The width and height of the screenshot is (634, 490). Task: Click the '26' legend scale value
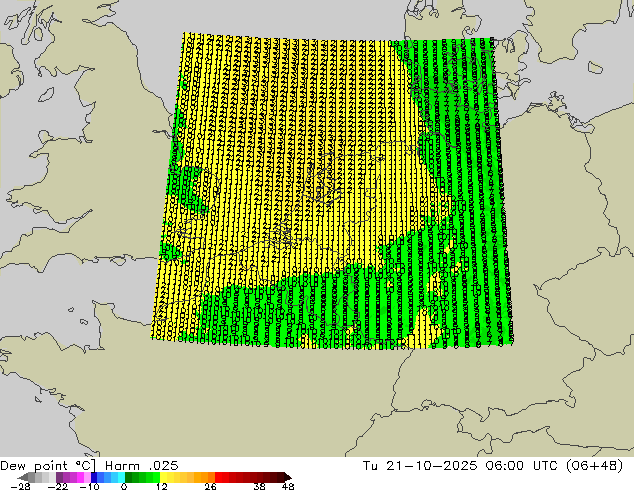pos(210,486)
